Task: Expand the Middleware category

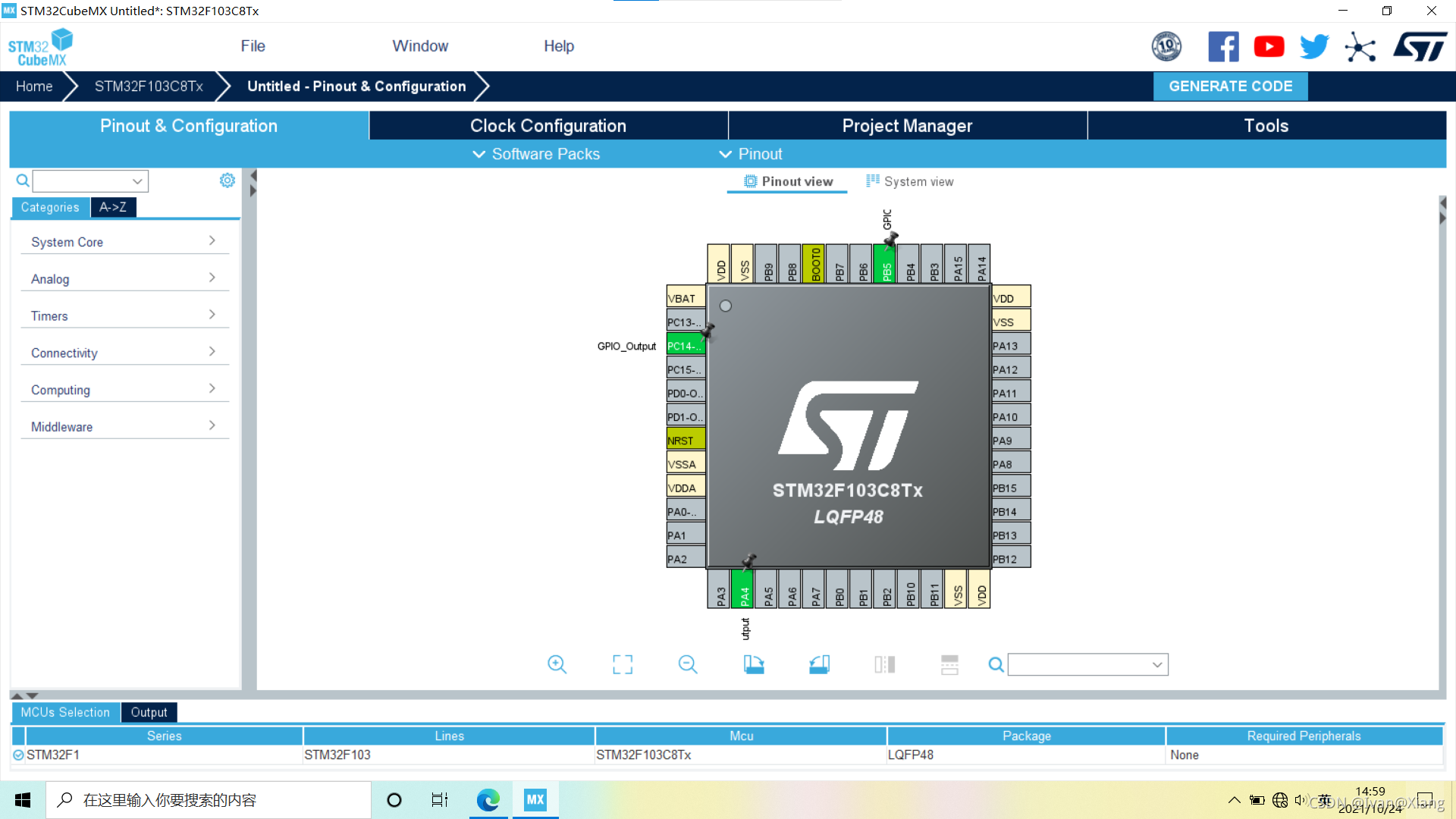Action: pyautogui.click(x=124, y=427)
